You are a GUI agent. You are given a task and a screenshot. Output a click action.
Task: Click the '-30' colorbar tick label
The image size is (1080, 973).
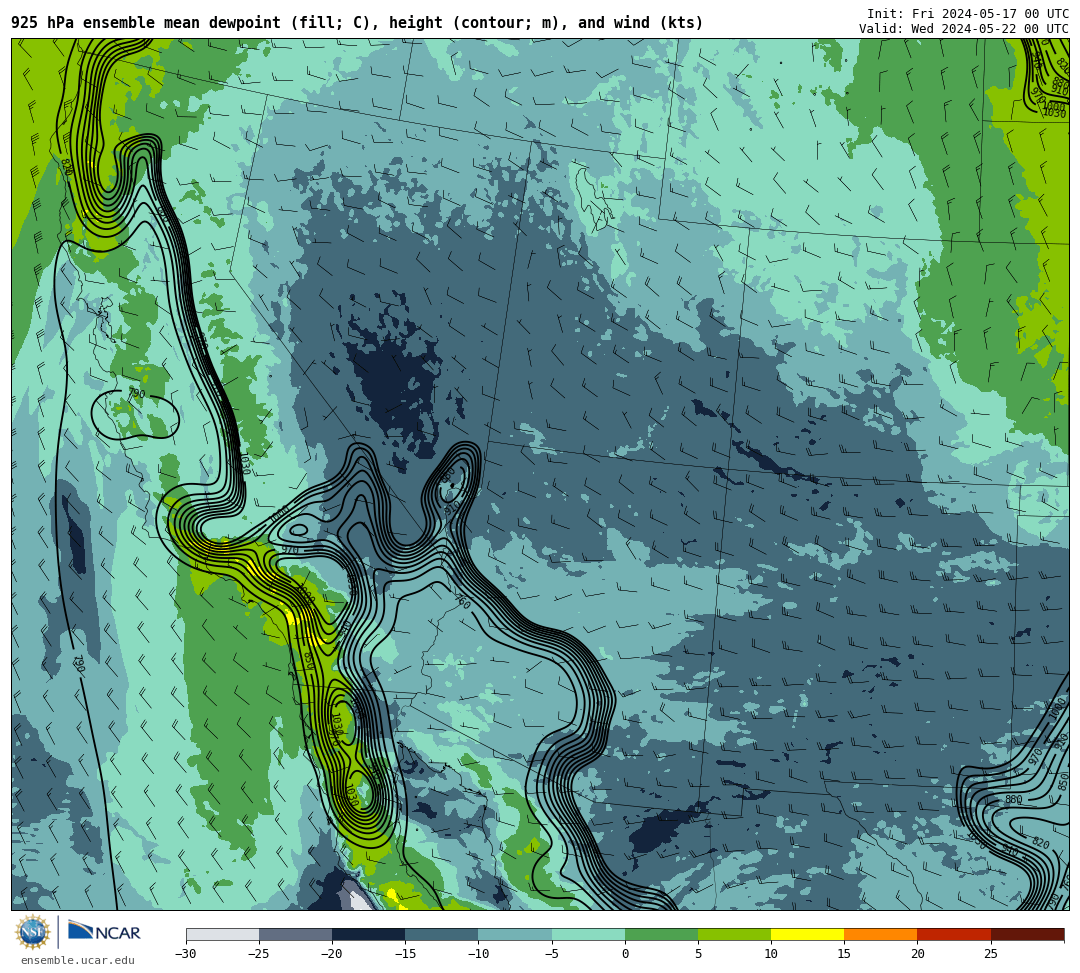(185, 954)
